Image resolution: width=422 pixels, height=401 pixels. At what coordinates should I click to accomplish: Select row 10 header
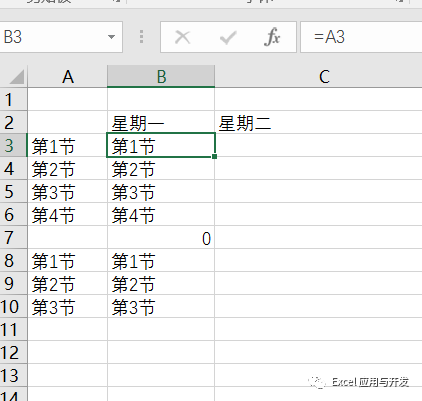pos(13,307)
